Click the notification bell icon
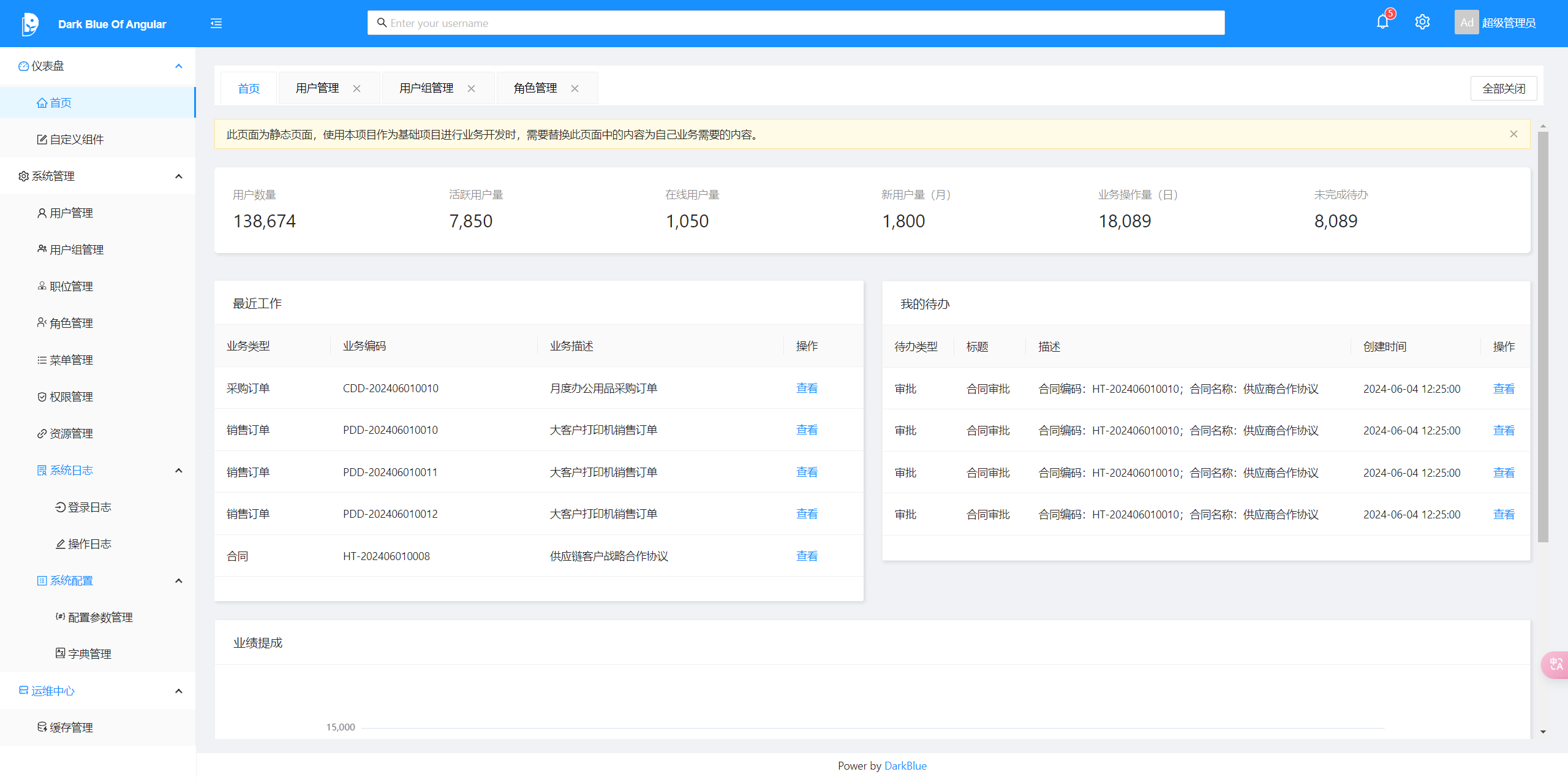This screenshot has height=777, width=1568. [x=1382, y=23]
